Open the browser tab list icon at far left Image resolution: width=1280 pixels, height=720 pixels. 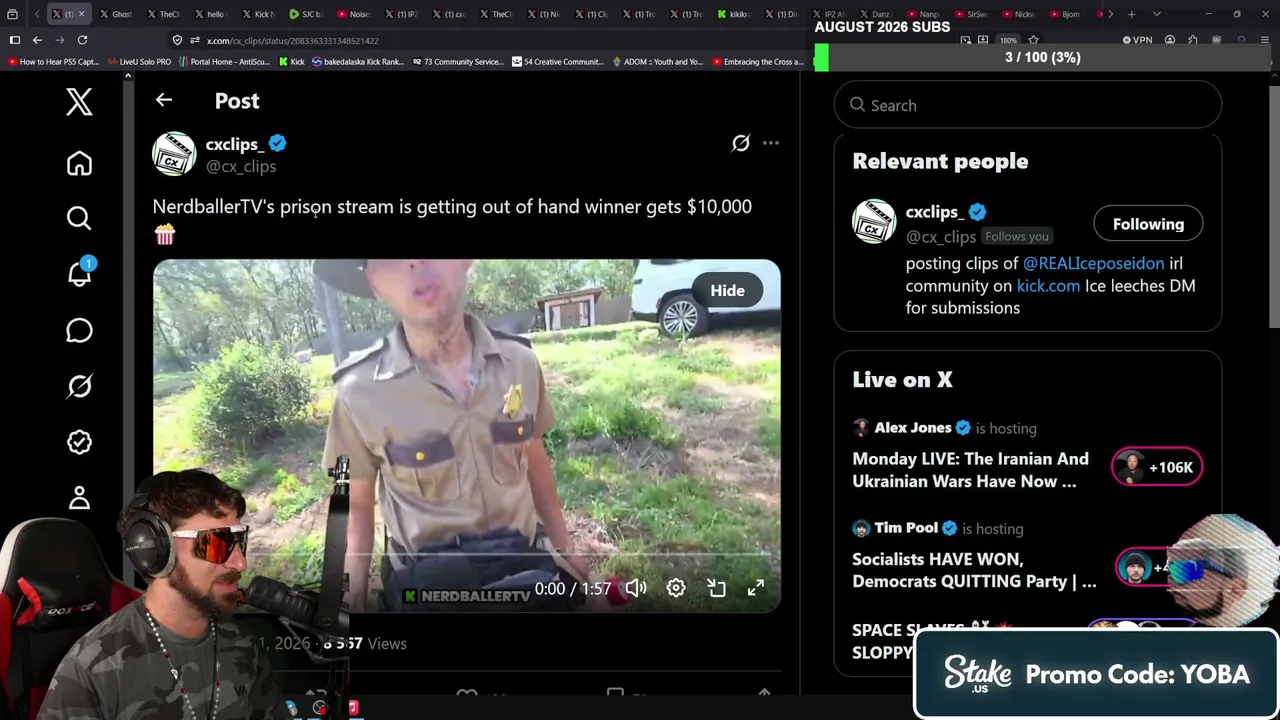(12, 14)
